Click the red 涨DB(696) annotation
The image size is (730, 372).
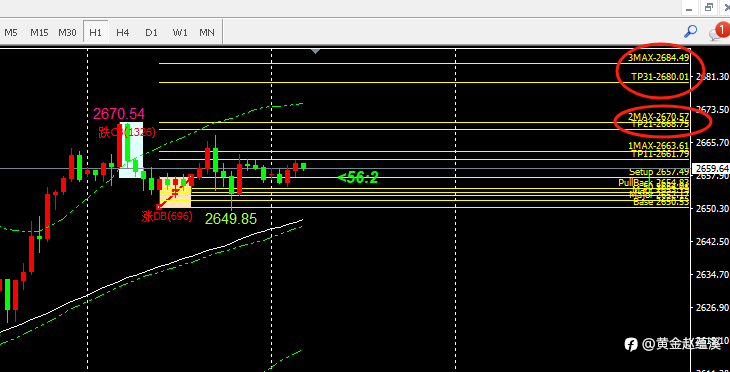pos(167,216)
